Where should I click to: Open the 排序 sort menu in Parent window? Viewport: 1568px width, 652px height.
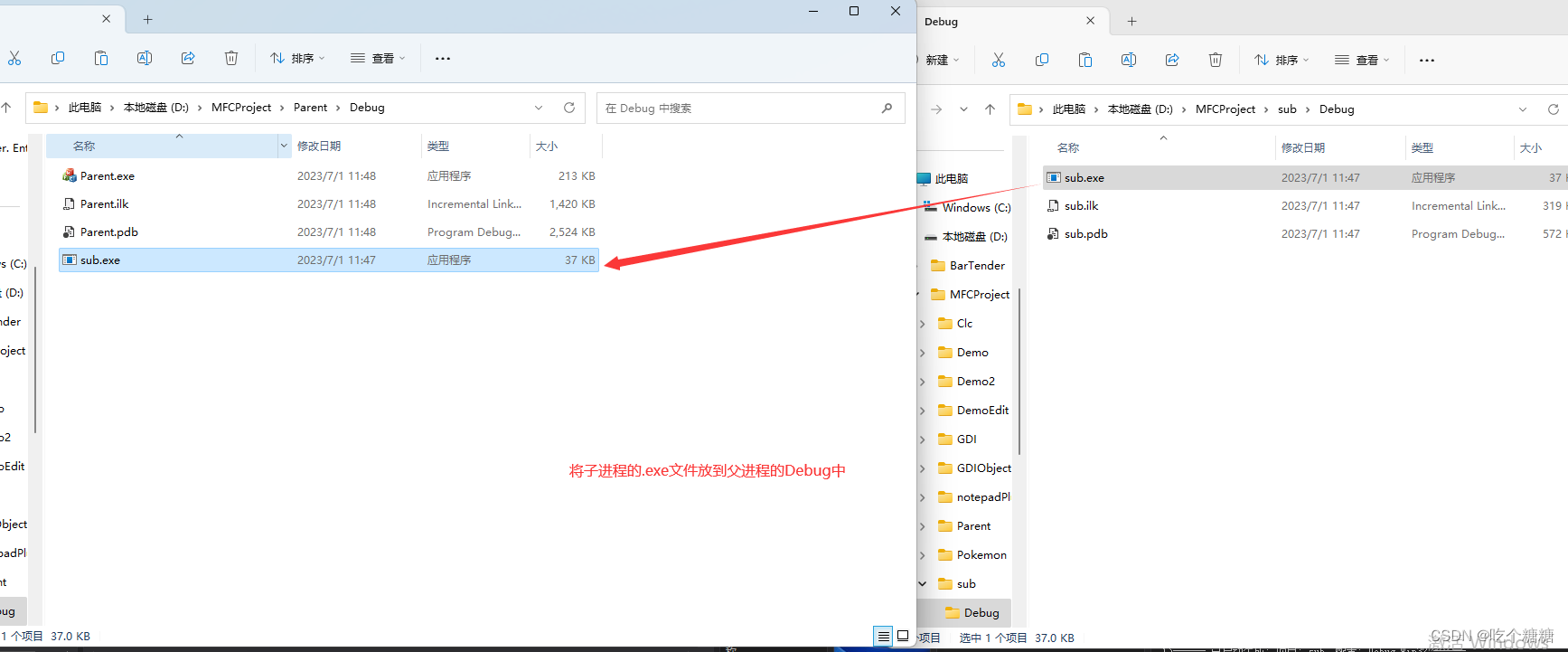297,58
